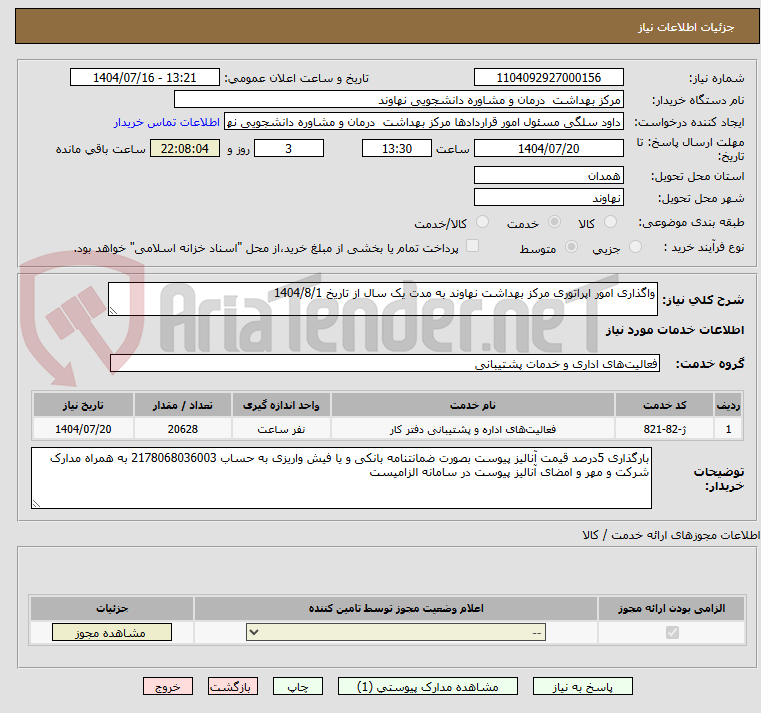This screenshot has width=761, height=713.
Task: Click the 'نام خدمت' column header
Action: tap(473, 405)
